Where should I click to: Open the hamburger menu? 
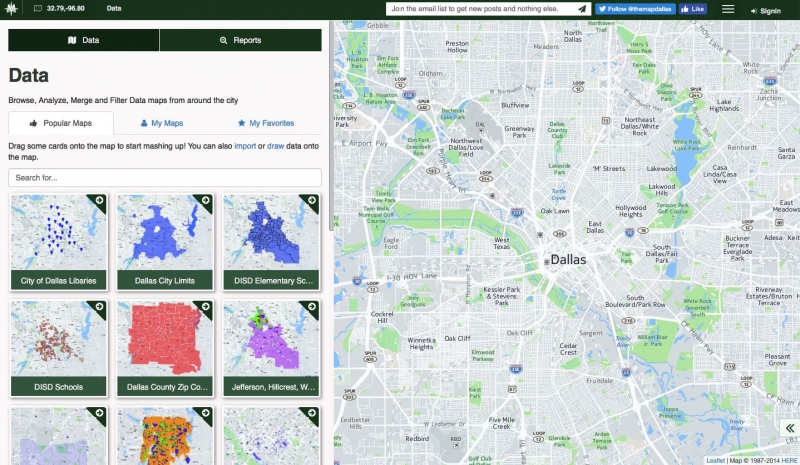point(728,9)
